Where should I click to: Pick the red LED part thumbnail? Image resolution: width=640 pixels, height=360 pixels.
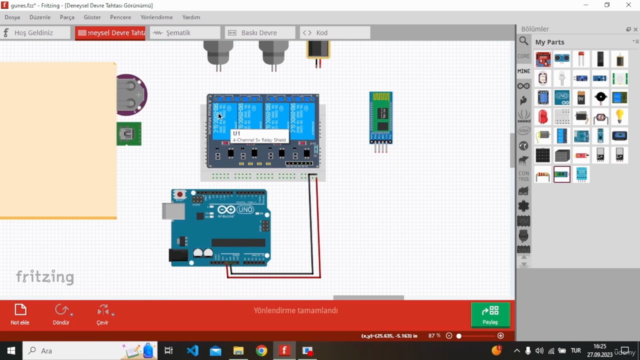point(543,117)
